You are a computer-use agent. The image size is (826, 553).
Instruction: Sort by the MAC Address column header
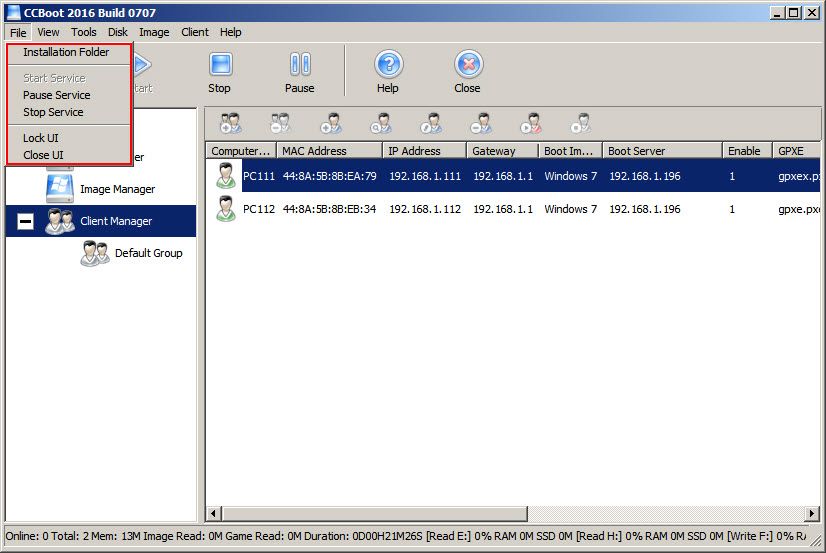point(329,151)
